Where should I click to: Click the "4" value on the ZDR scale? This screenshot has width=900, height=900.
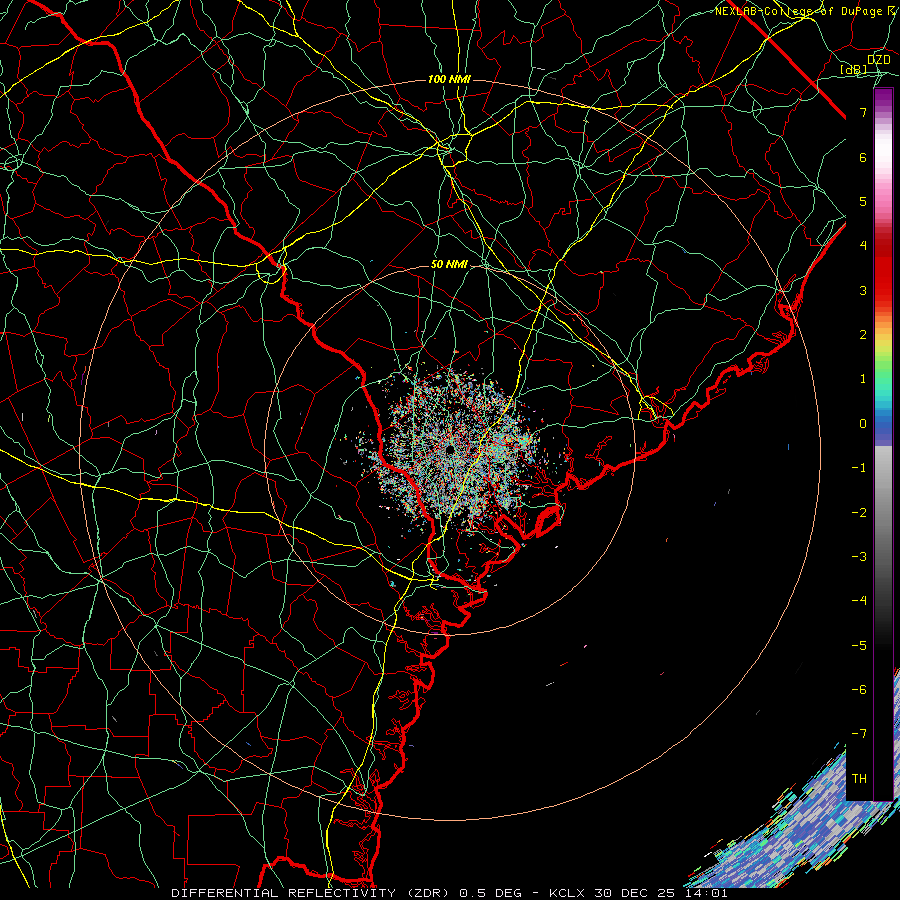click(863, 246)
